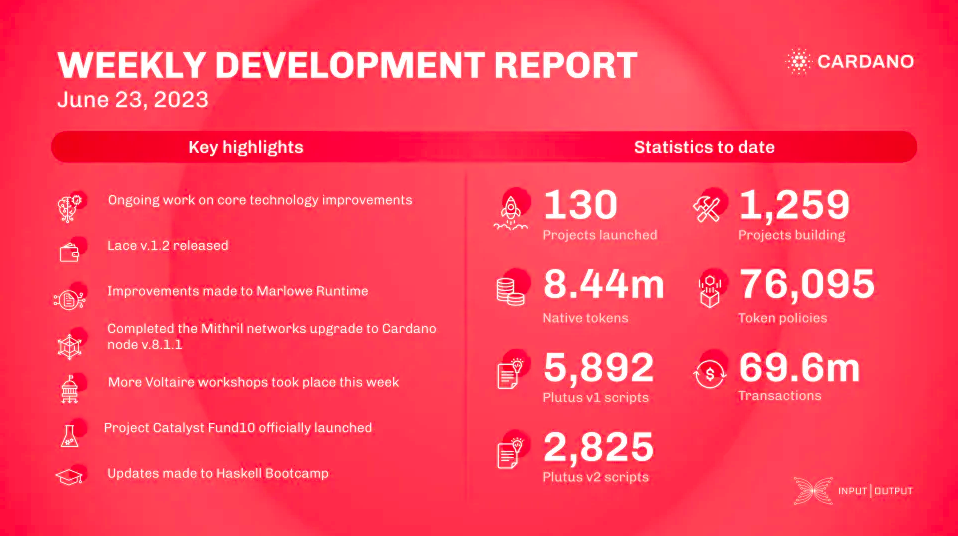Click the 'Native tokens' label
This screenshot has height=536, width=958.
click(x=585, y=318)
